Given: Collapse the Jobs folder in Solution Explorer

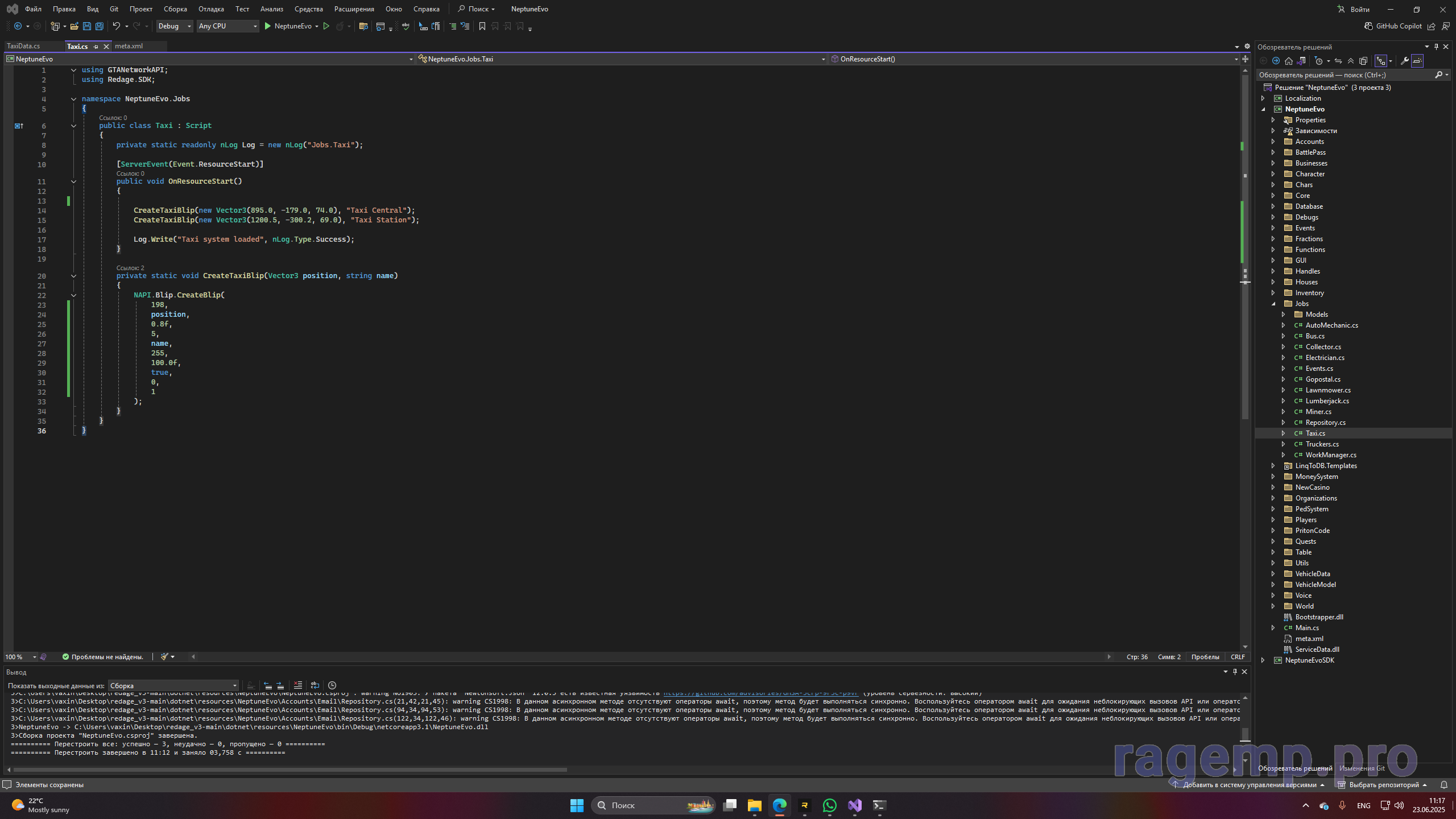Looking at the screenshot, I should (x=1273, y=304).
